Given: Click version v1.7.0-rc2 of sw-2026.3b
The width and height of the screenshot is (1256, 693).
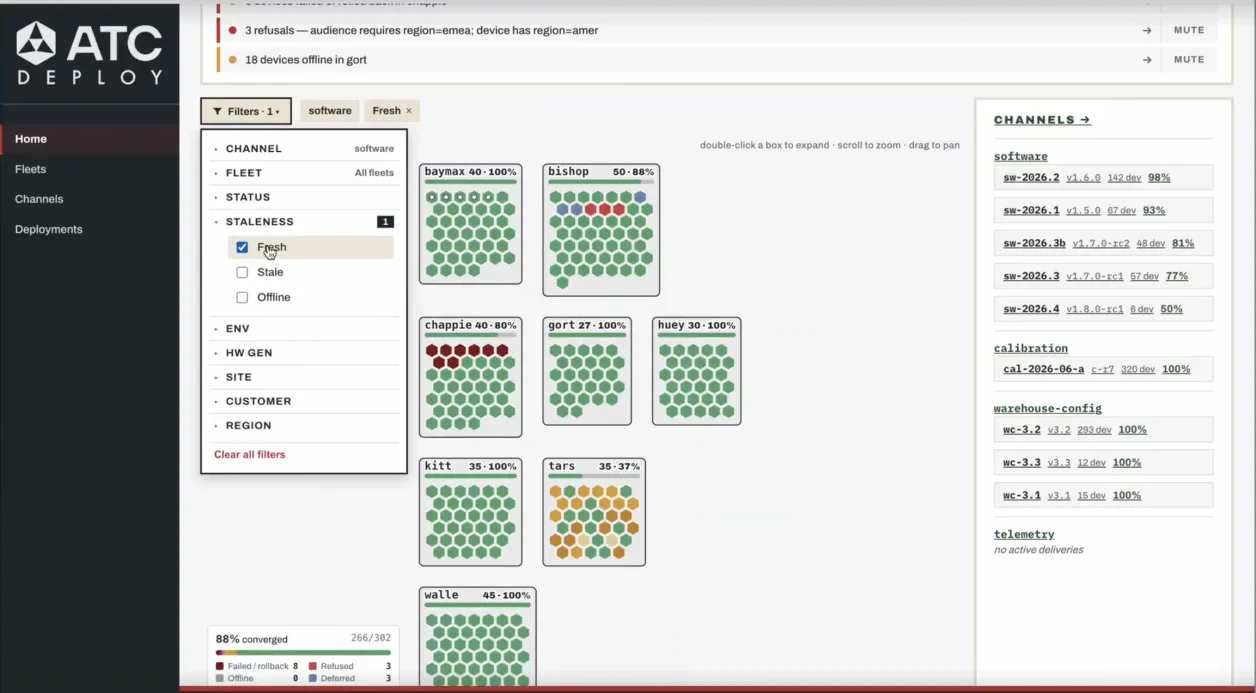Looking at the screenshot, I should (1101, 243).
